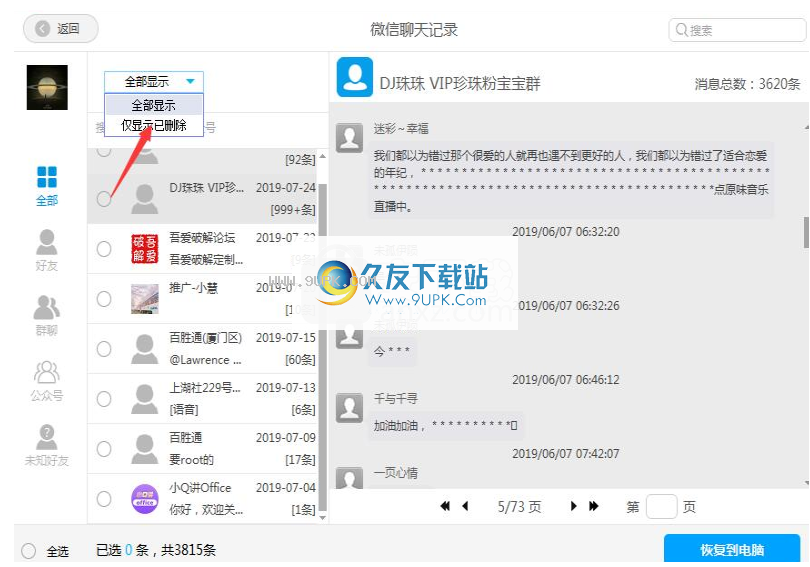Image resolution: width=810 pixels, height=567 pixels.
Task: Go to the previous page
Action: pyautogui.click(x=465, y=507)
